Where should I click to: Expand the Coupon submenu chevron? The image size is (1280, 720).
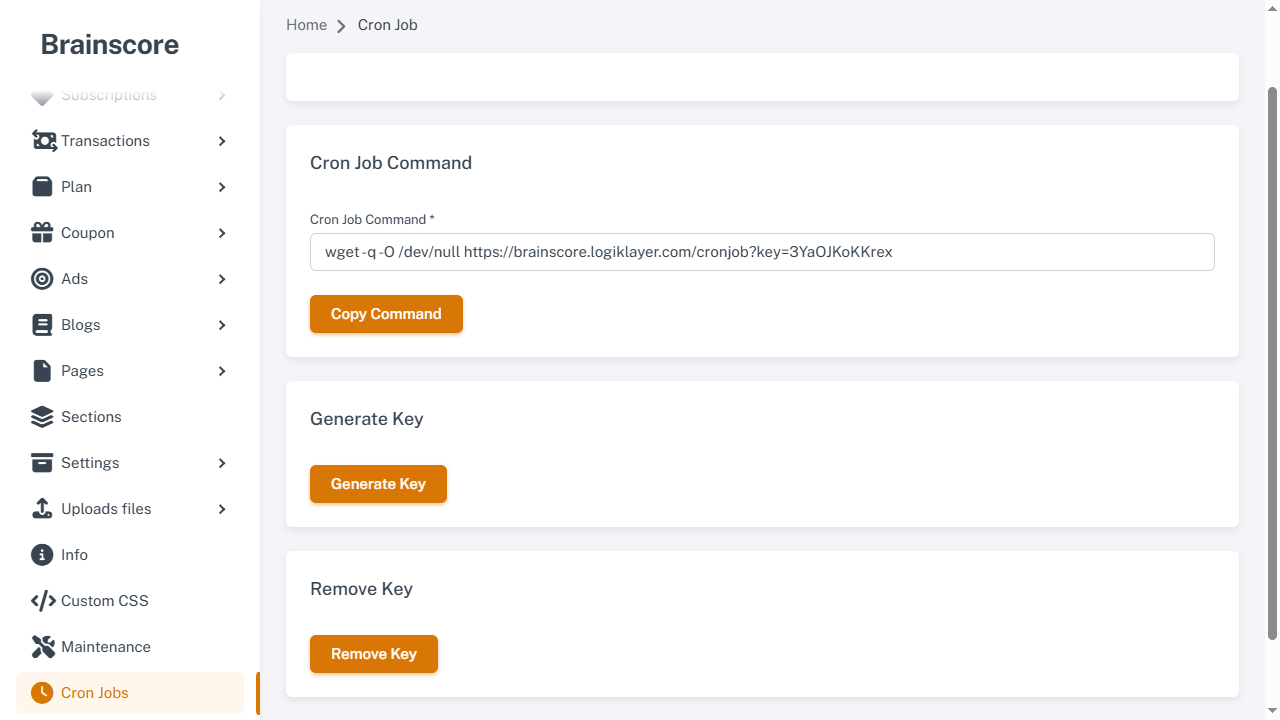[222, 233]
